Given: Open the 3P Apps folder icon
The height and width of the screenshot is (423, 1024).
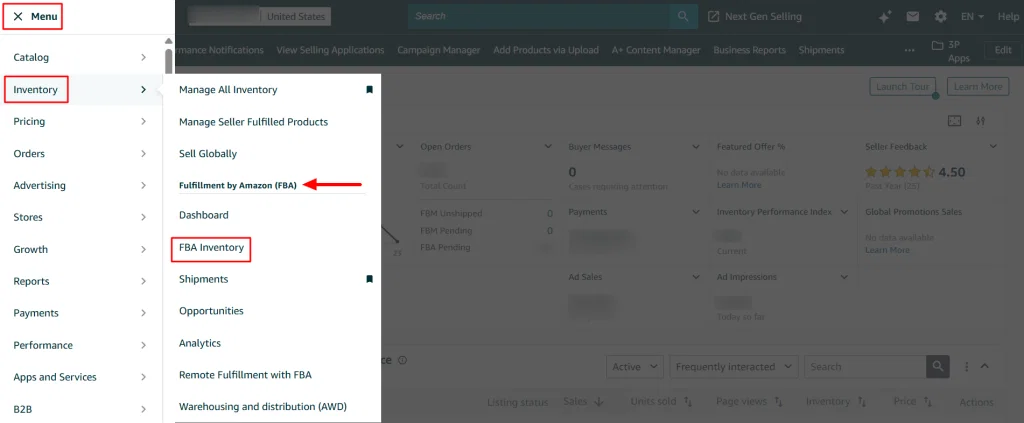Looking at the screenshot, I should point(938,45).
